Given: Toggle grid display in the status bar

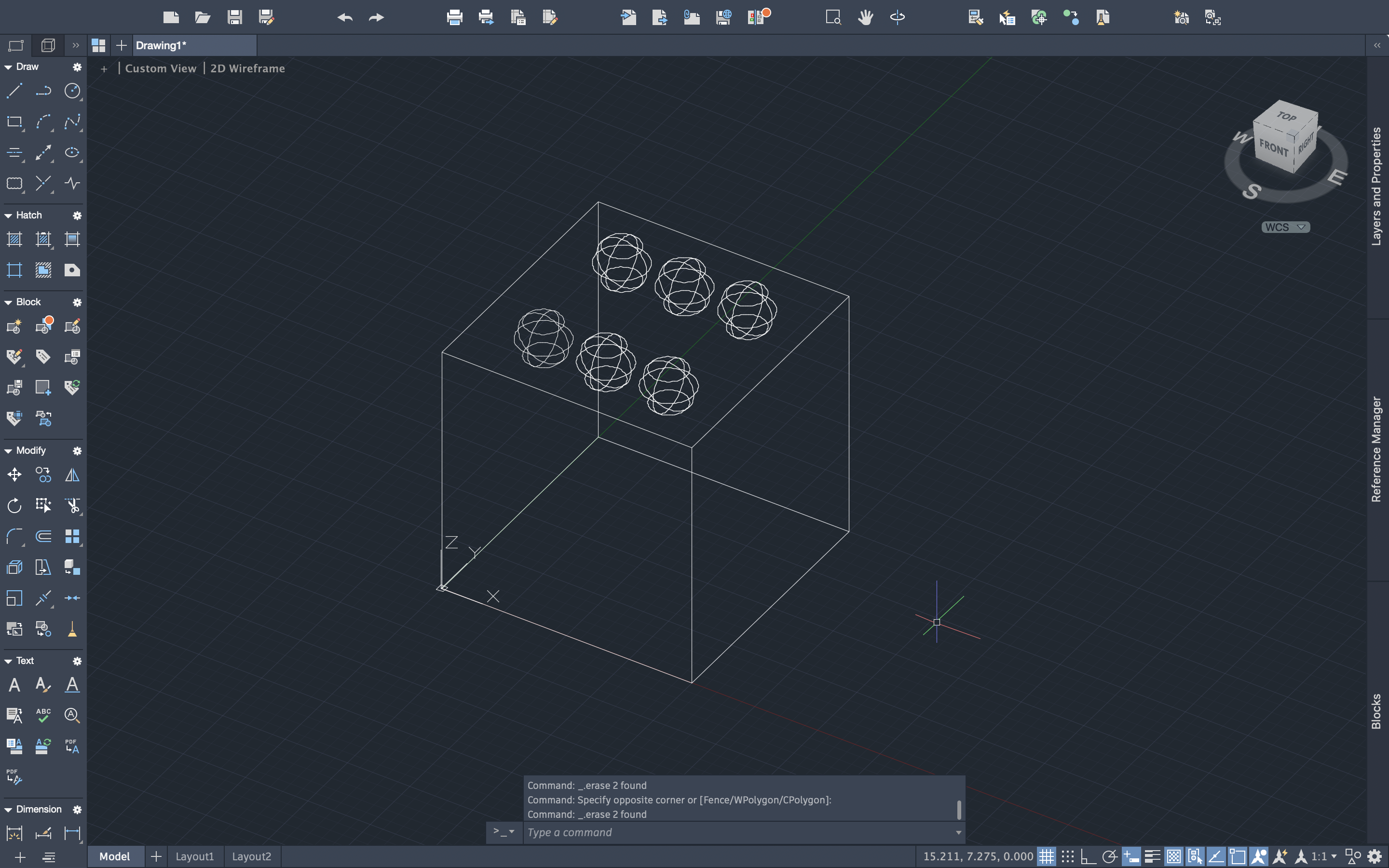Looking at the screenshot, I should point(1047,856).
